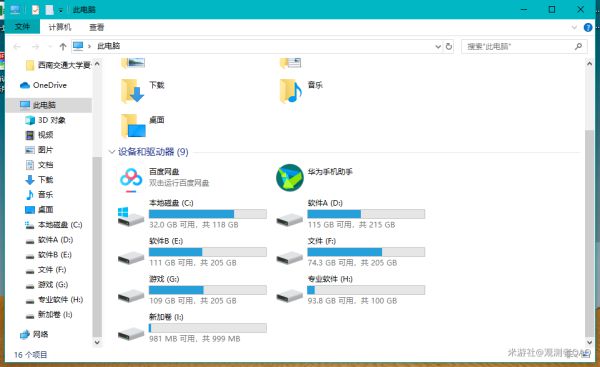The width and height of the screenshot is (600, 367).
Task: Click properties icon in quick access toolbar
Action: click(35, 10)
